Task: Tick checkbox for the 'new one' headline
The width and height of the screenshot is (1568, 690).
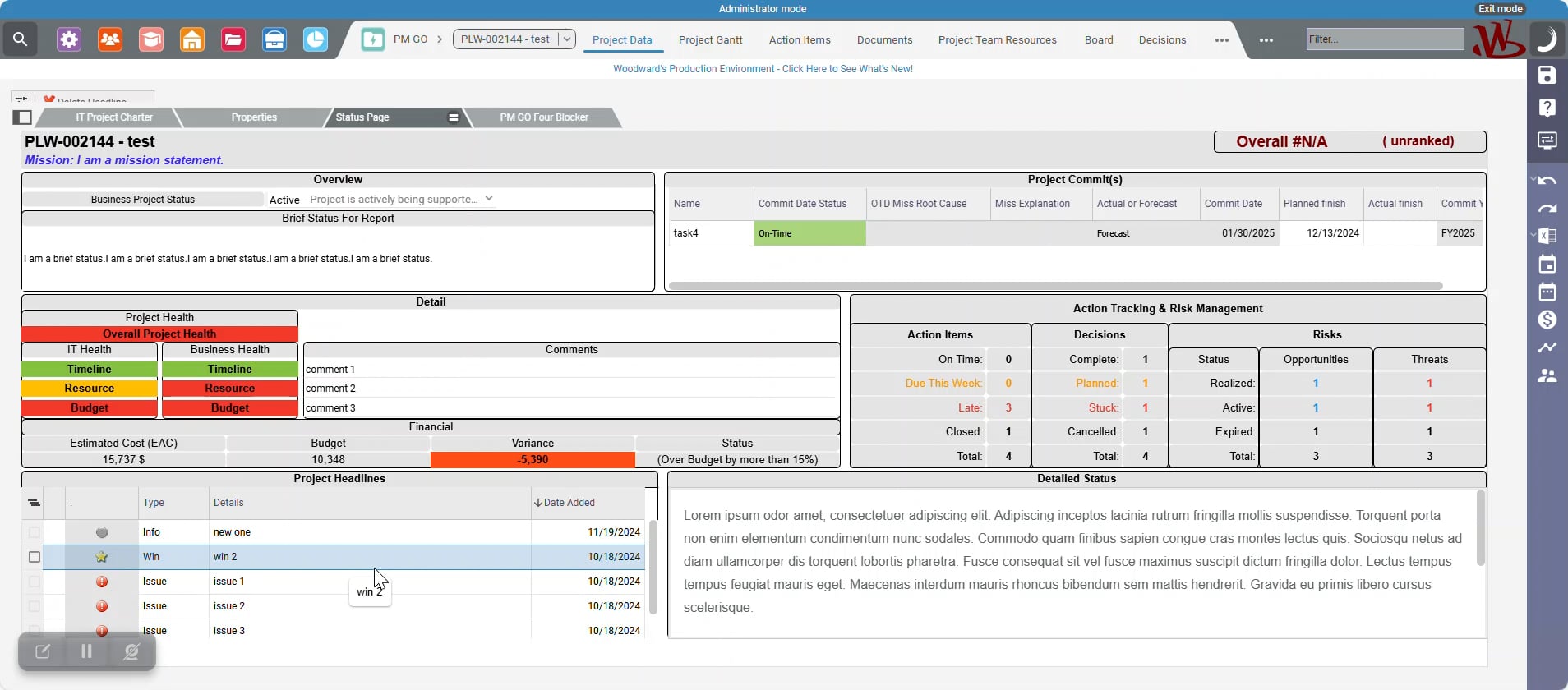Action: [34, 532]
